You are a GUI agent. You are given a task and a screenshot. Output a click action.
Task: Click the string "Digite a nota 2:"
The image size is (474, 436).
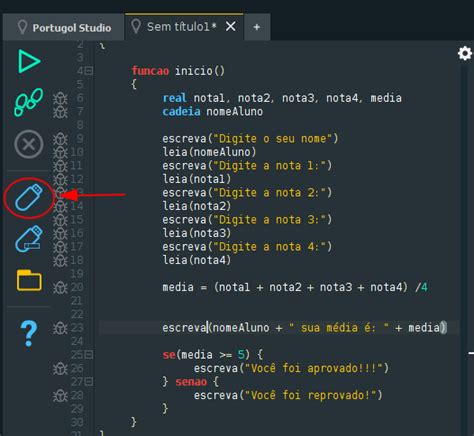[x=269, y=193]
